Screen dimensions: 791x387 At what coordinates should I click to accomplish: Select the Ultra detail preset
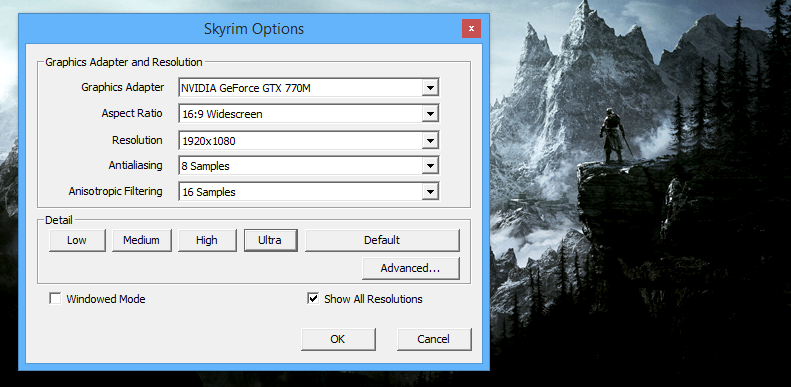click(x=270, y=240)
